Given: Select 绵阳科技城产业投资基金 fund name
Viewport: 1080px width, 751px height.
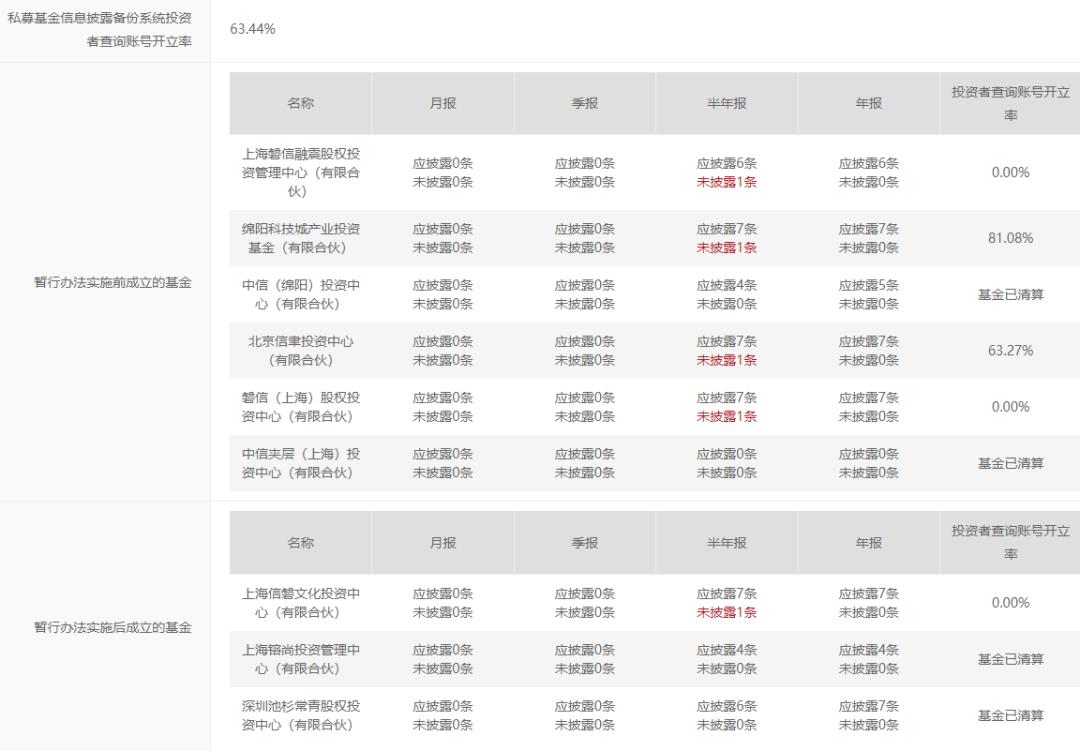Looking at the screenshot, I should 302,238.
